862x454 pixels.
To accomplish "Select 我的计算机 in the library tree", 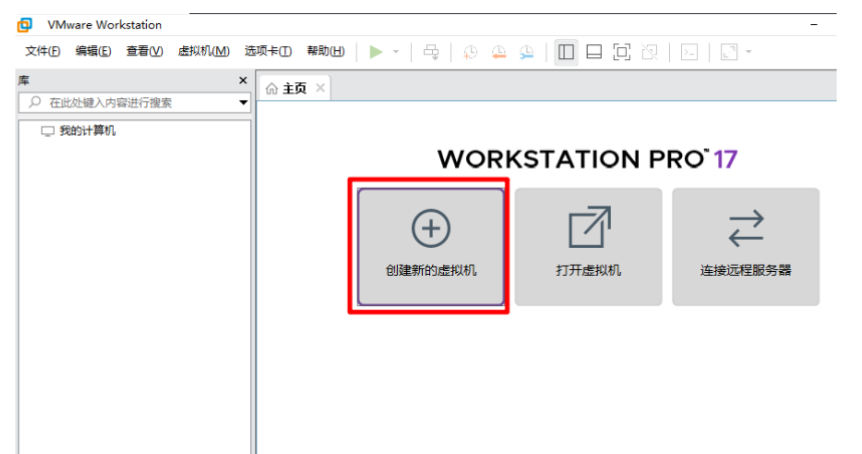I will pyautogui.click(x=79, y=131).
